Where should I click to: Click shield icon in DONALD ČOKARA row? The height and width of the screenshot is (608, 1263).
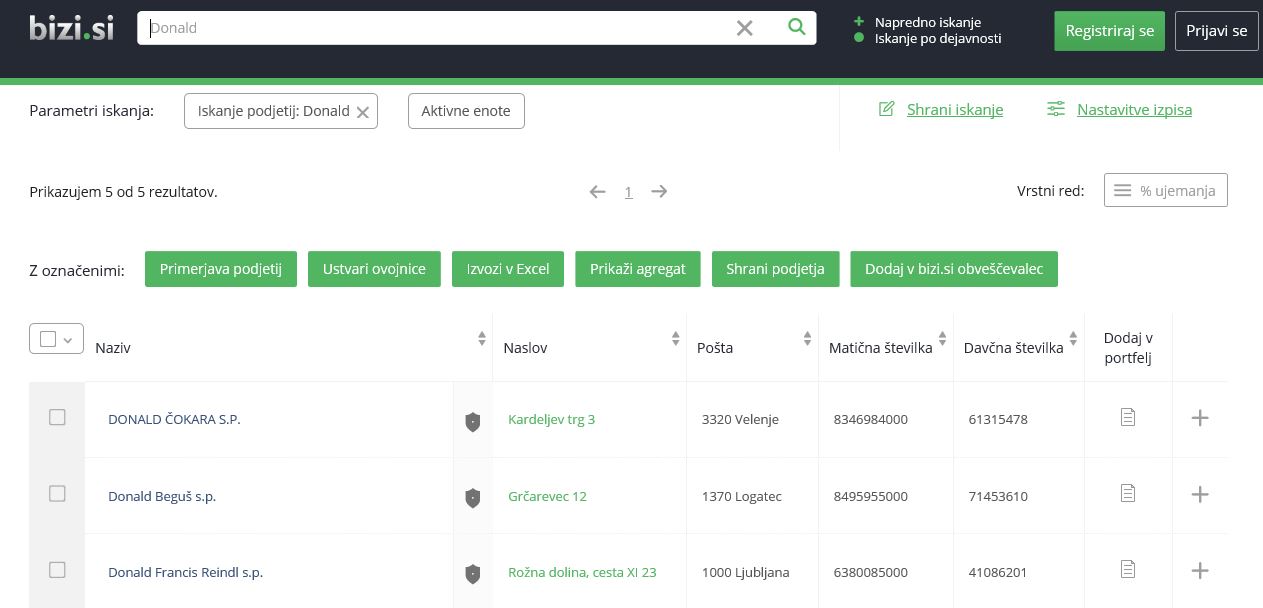pos(473,421)
